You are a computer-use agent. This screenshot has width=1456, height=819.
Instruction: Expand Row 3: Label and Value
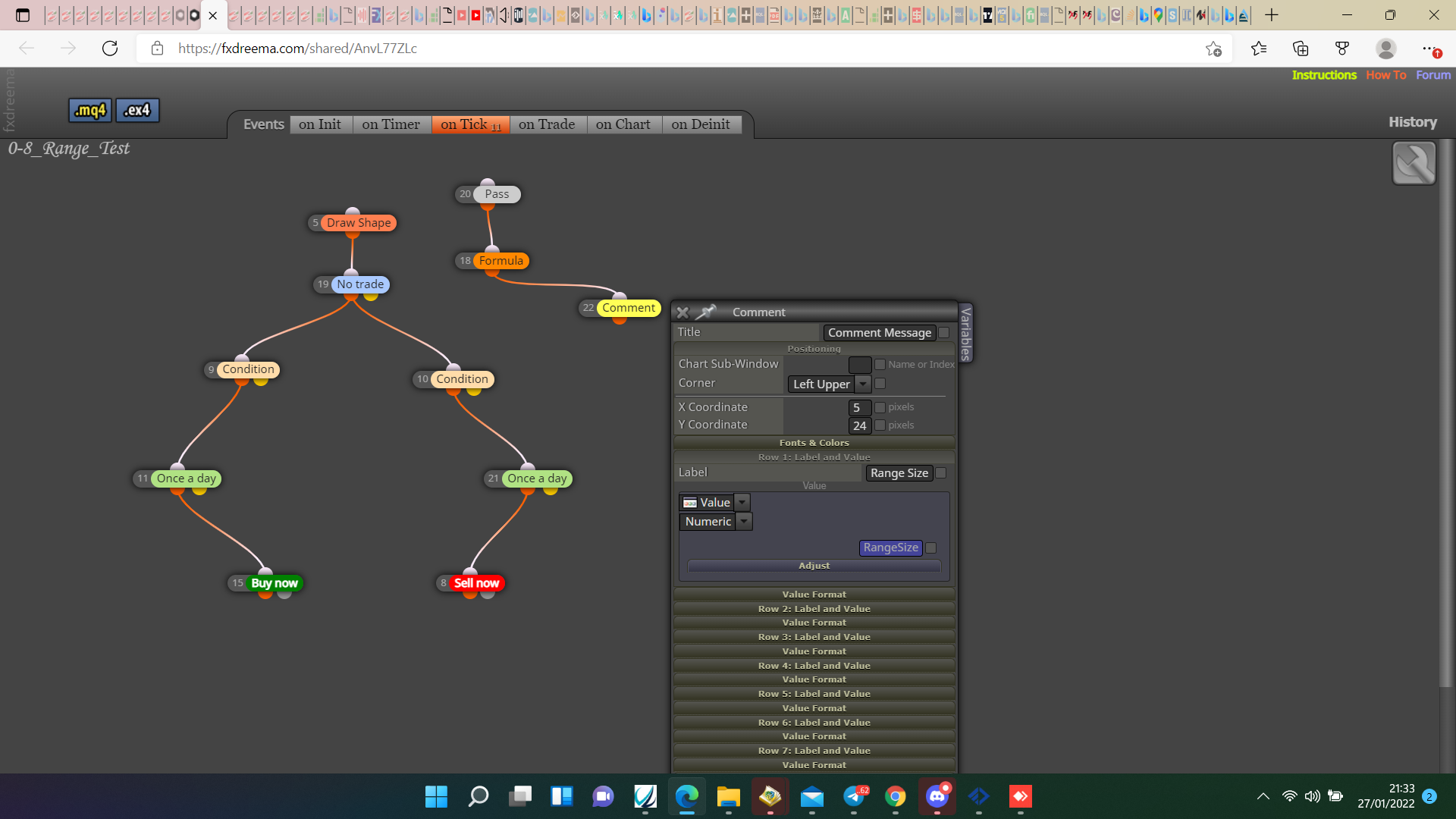pos(814,637)
